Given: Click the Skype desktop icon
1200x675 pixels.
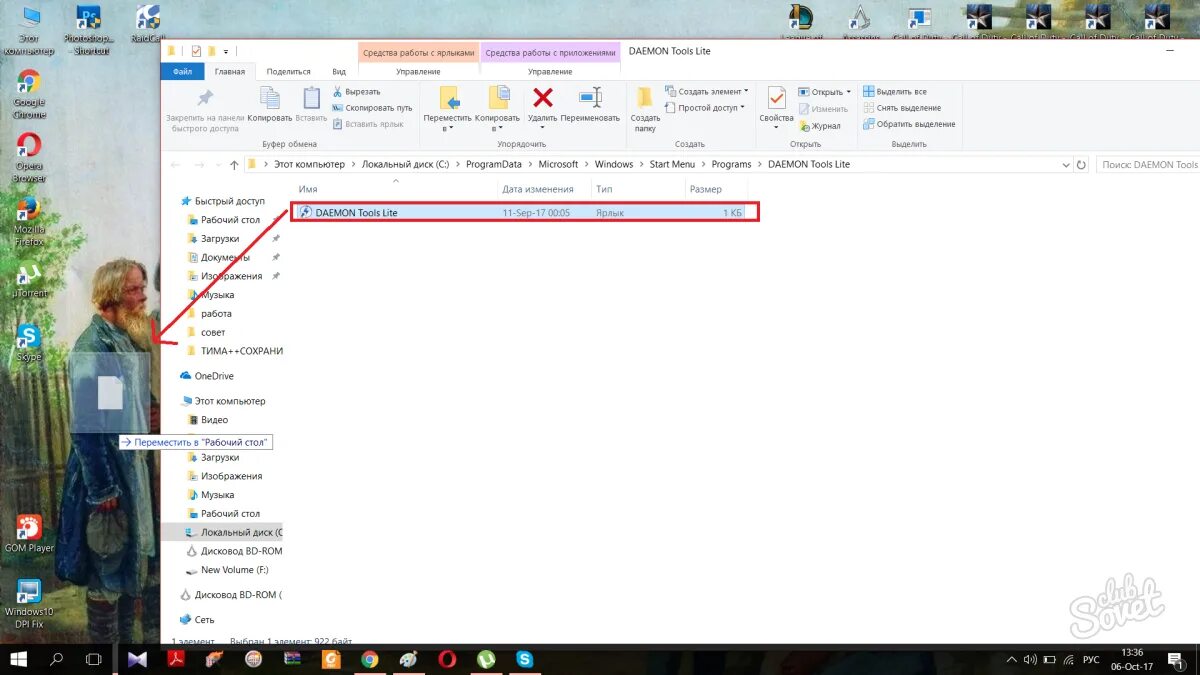Looking at the screenshot, I should tap(29, 343).
